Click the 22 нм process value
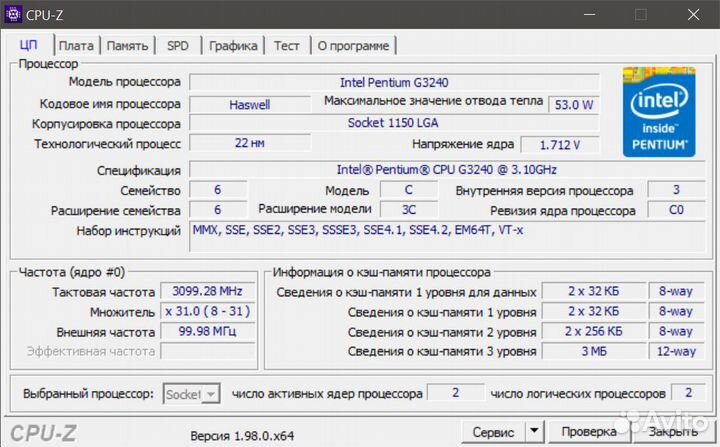 250,143
